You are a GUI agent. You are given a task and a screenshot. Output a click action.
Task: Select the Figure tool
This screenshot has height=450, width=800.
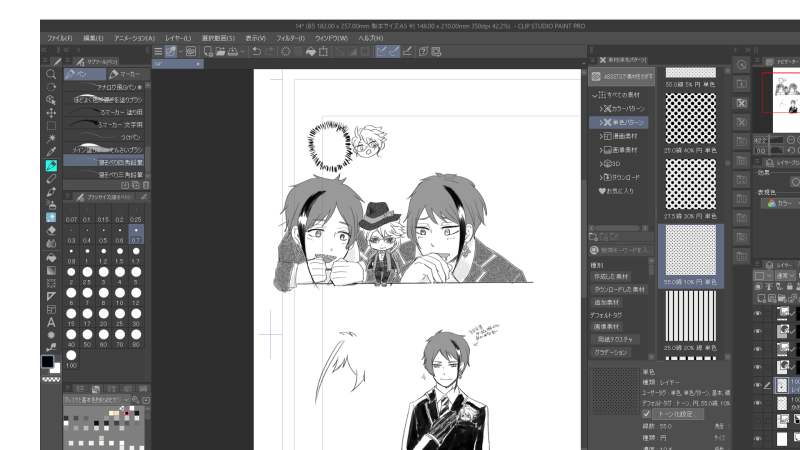pyautogui.click(x=51, y=284)
